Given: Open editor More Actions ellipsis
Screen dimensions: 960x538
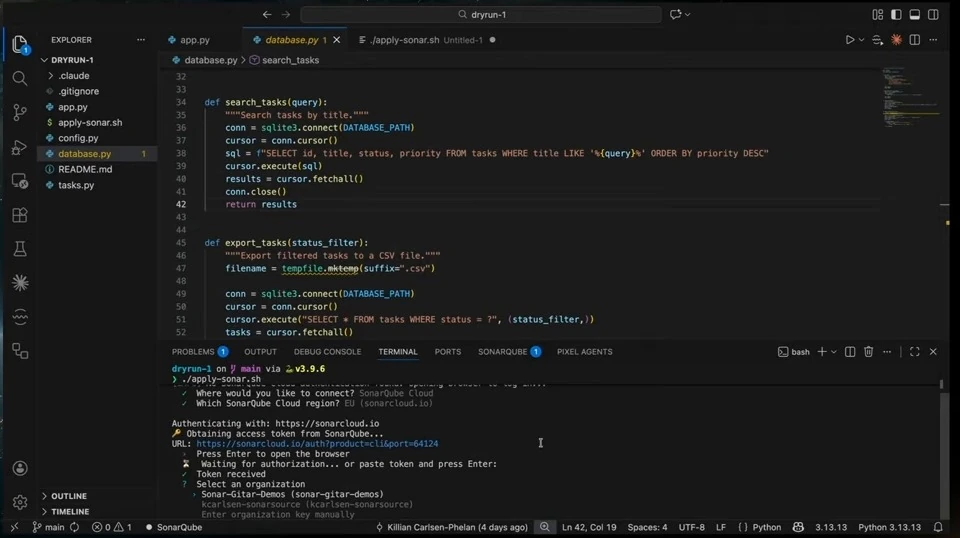Looking at the screenshot, I should pos(933,40).
